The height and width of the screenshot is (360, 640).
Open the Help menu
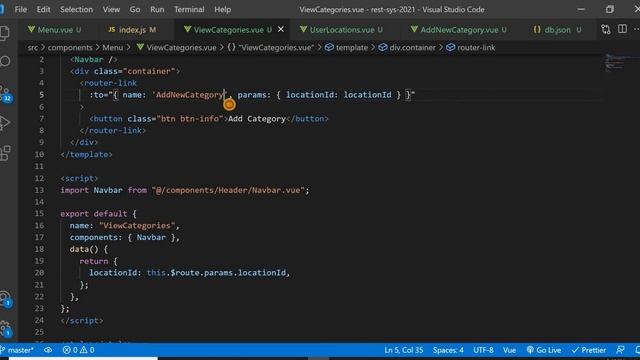[x=222, y=9]
